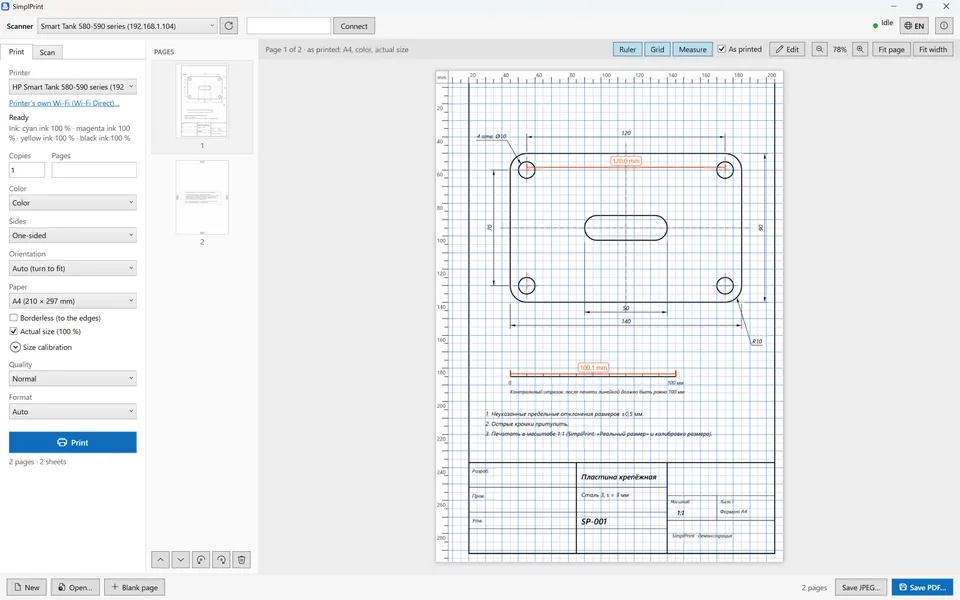Create a New document
Viewport: 960px width, 600px height.
coord(26,587)
